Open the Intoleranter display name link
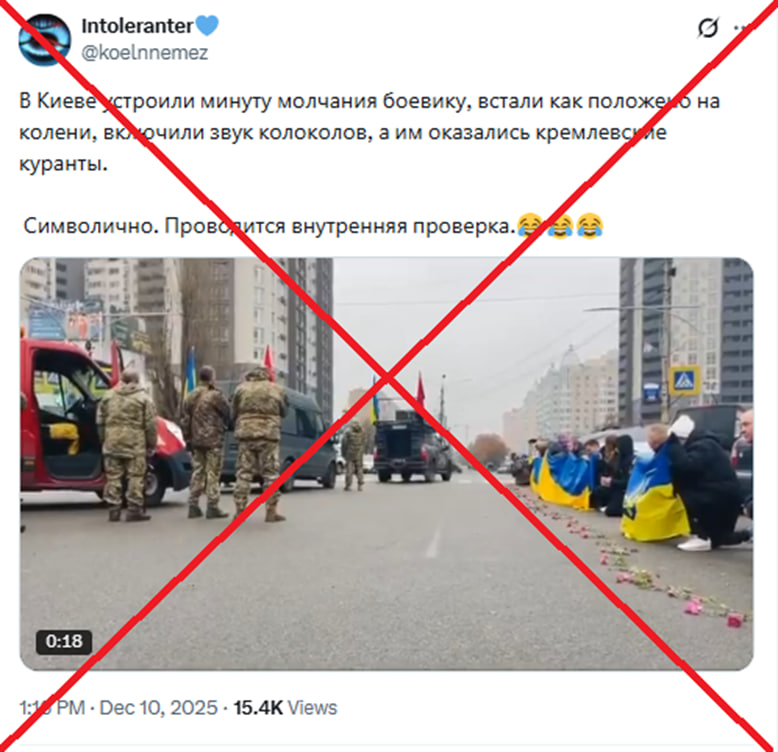 point(137,26)
